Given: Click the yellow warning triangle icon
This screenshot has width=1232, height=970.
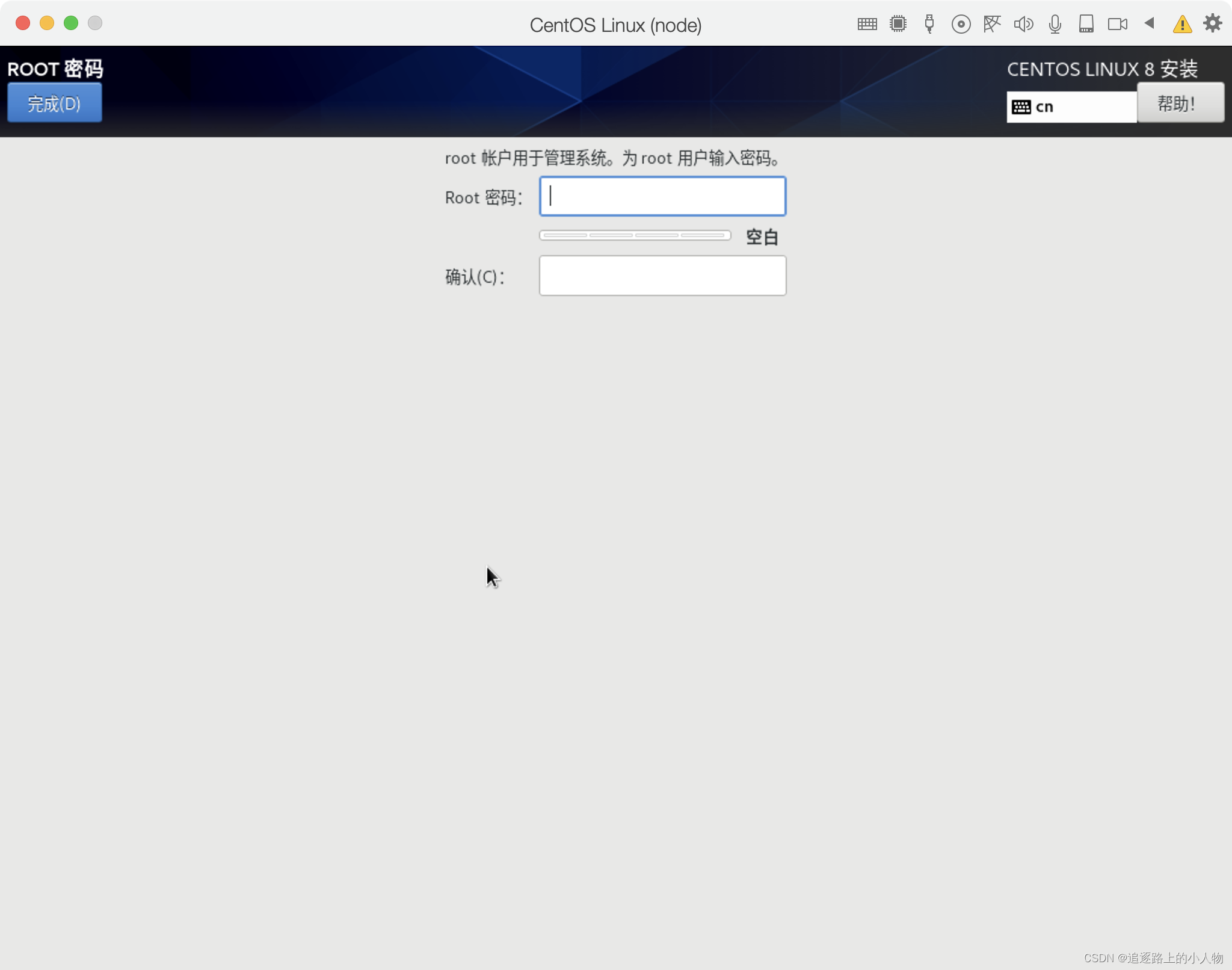Looking at the screenshot, I should 1182,25.
